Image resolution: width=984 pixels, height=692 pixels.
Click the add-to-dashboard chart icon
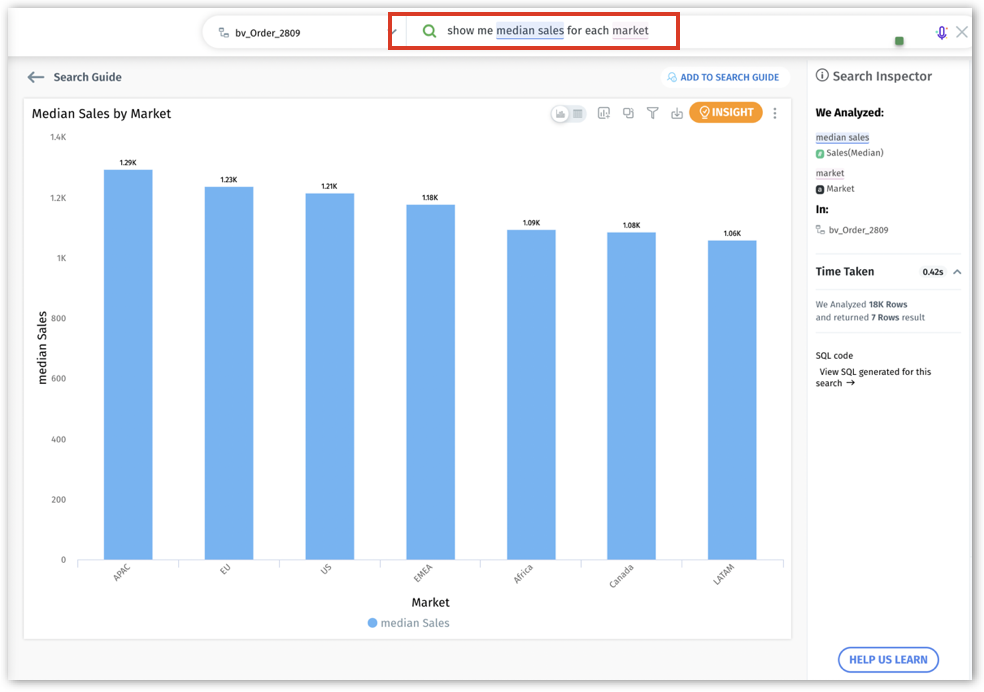click(x=604, y=113)
